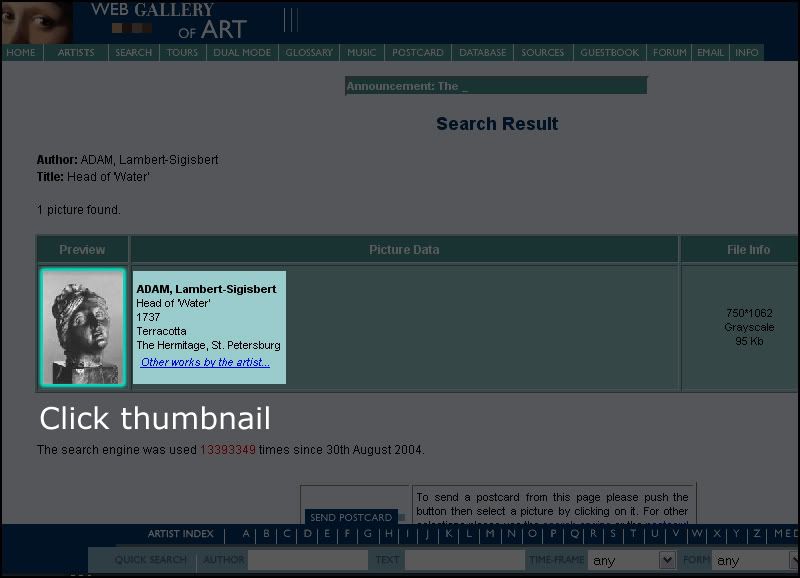Image resolution: width=800 pixels, height=578 pixels.
Task: Click '1 picture found.' text
Action: 79,210
